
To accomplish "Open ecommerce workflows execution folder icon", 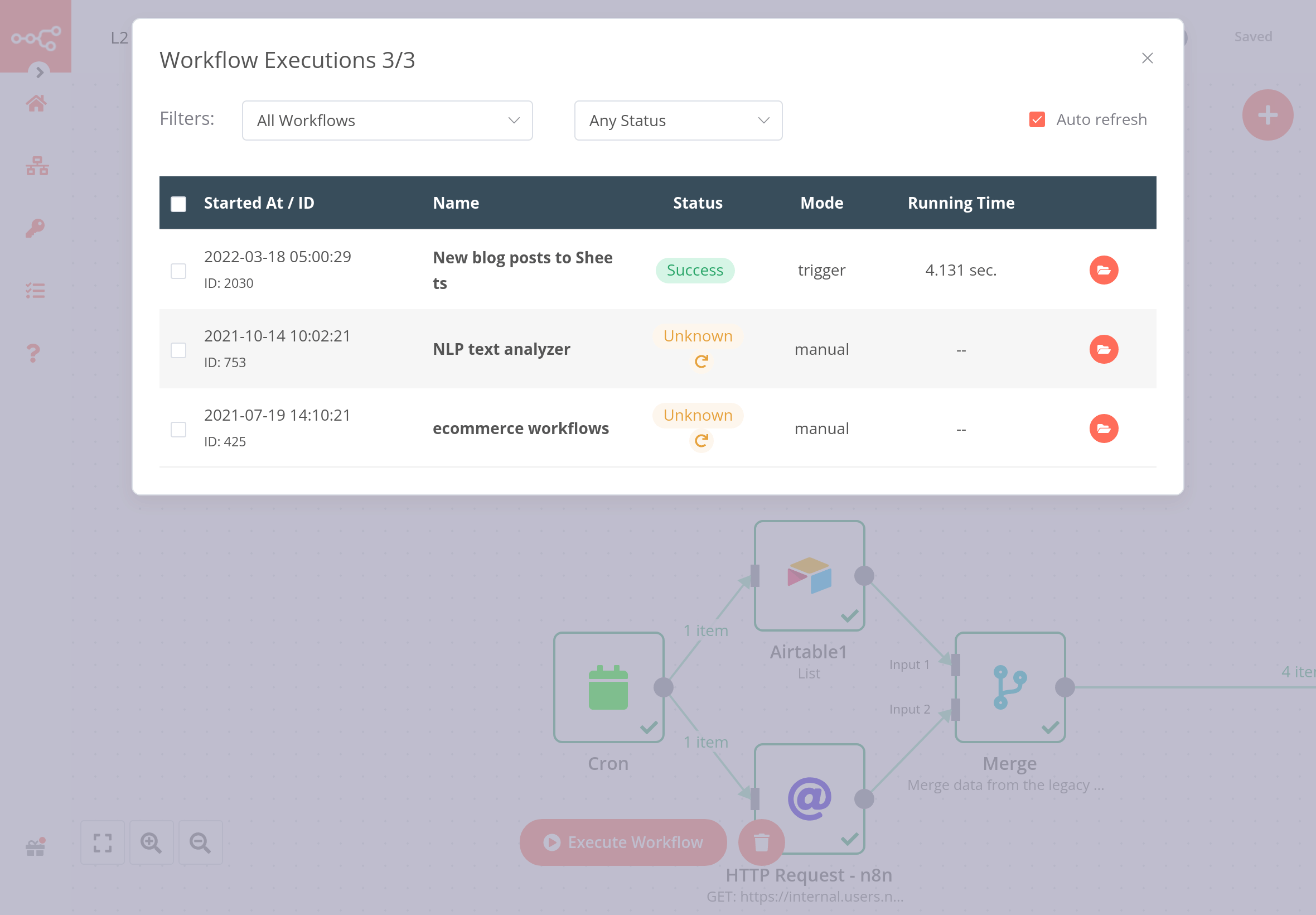I will (1103, 428).
